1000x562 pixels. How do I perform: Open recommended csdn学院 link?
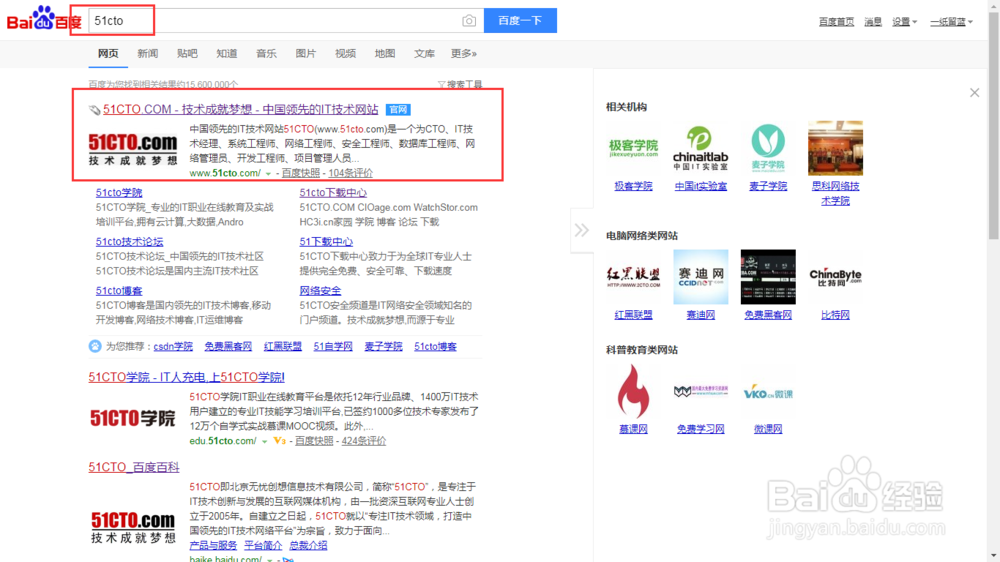(x=173, y=346)
